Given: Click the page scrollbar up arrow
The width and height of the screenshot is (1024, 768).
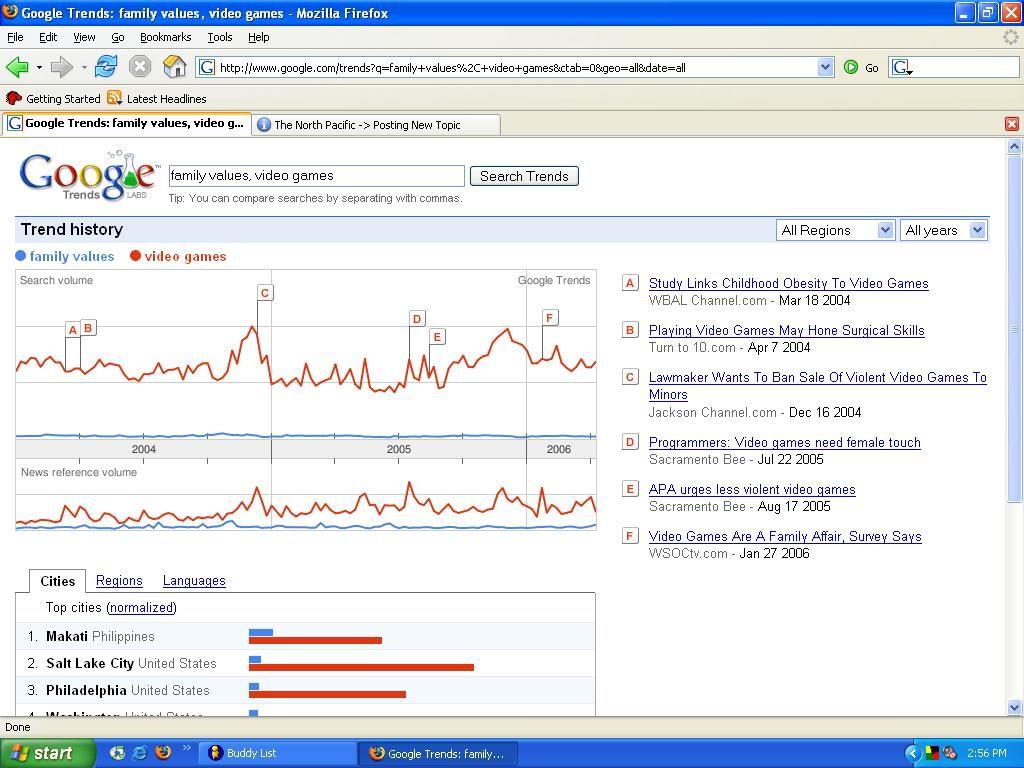Looking at the screenshot, I should [1014, 146].
